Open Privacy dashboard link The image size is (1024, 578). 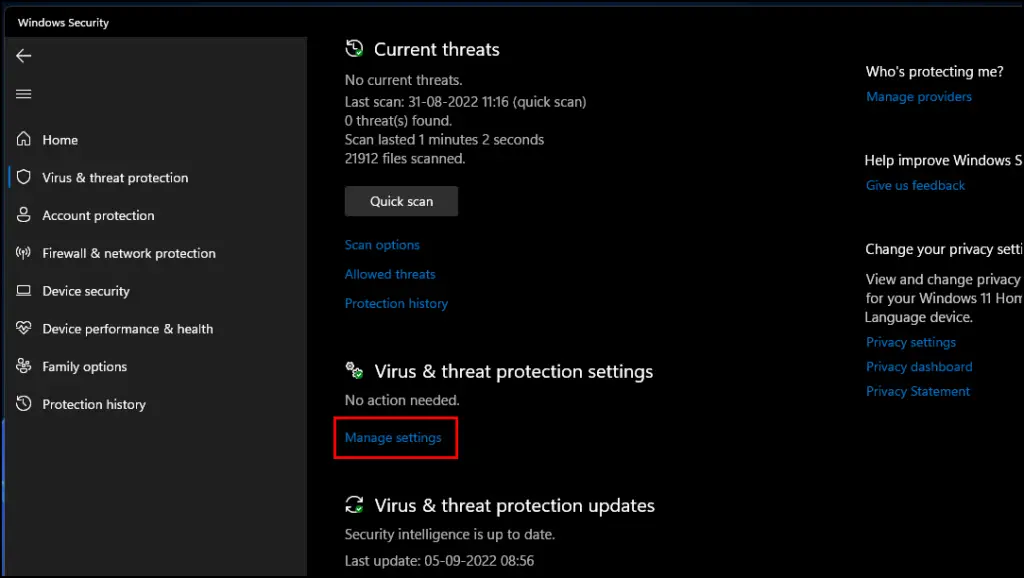(x=919, y=367)
